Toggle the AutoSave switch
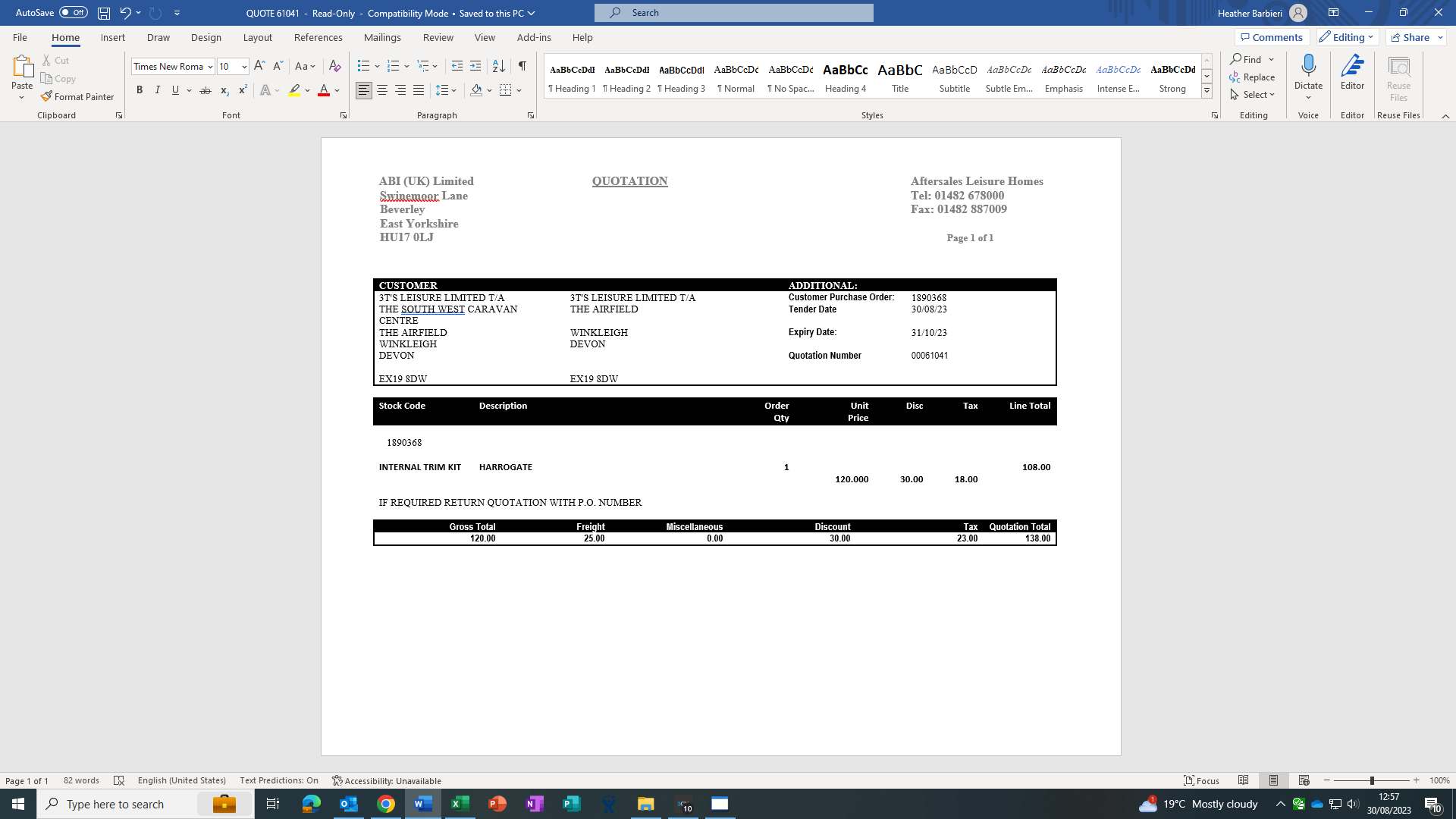This screenshot has width=1456, height=819. (73, 12)
